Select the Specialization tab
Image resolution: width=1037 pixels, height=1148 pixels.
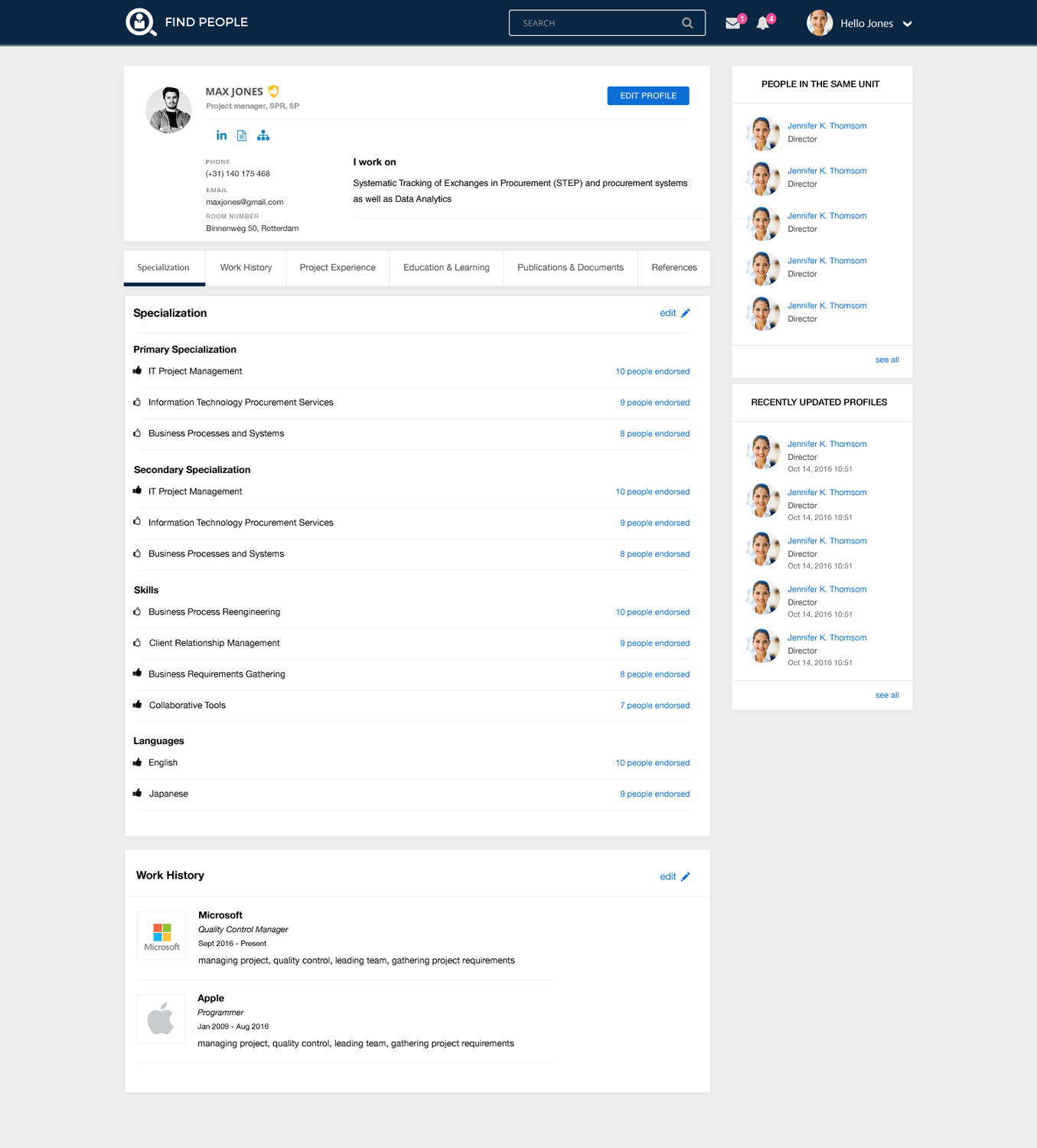click(x=164, y=268)
